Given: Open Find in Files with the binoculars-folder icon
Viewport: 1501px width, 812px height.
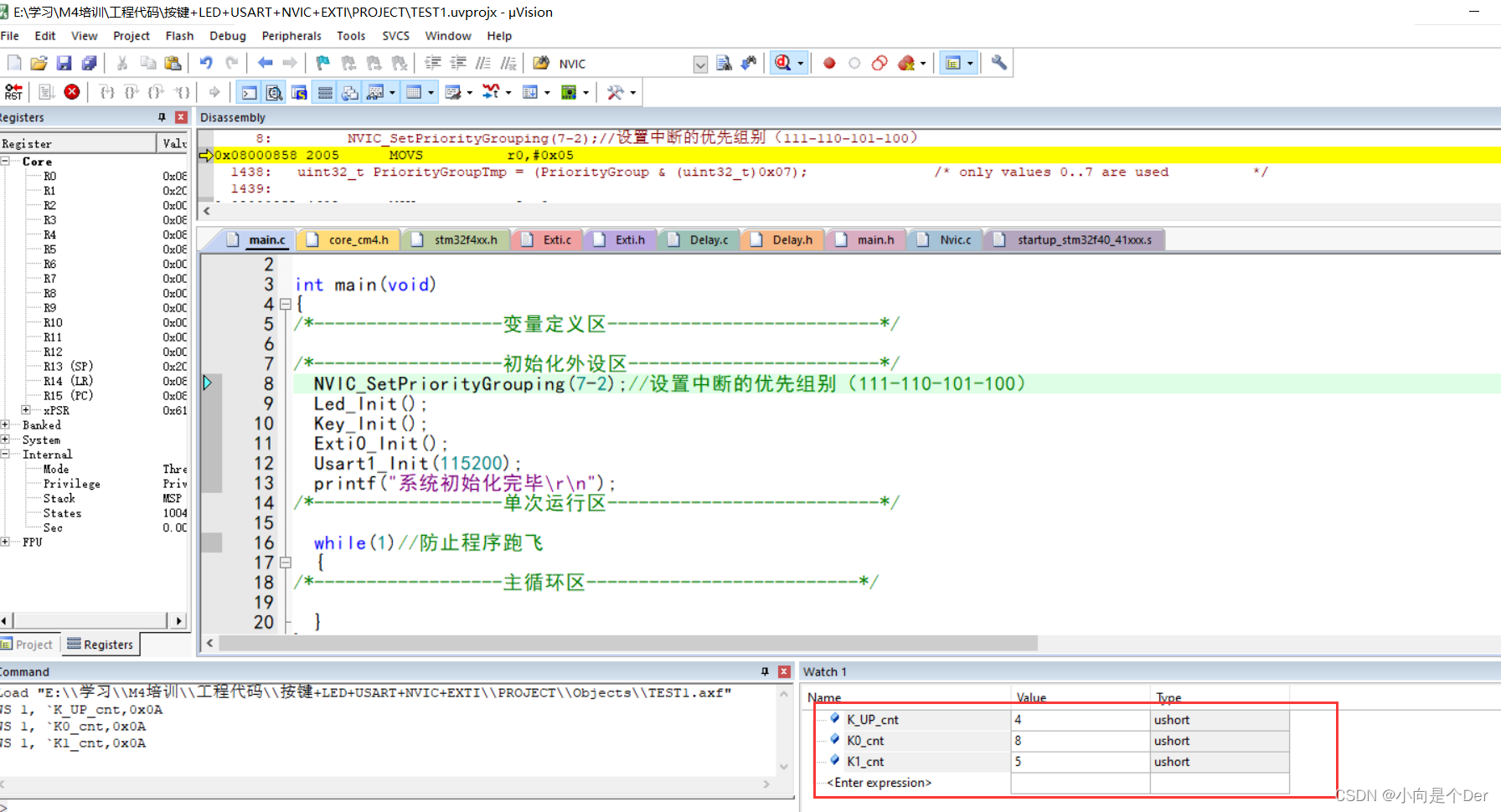Looking at the screenshot, I should (x=541, y=63).
